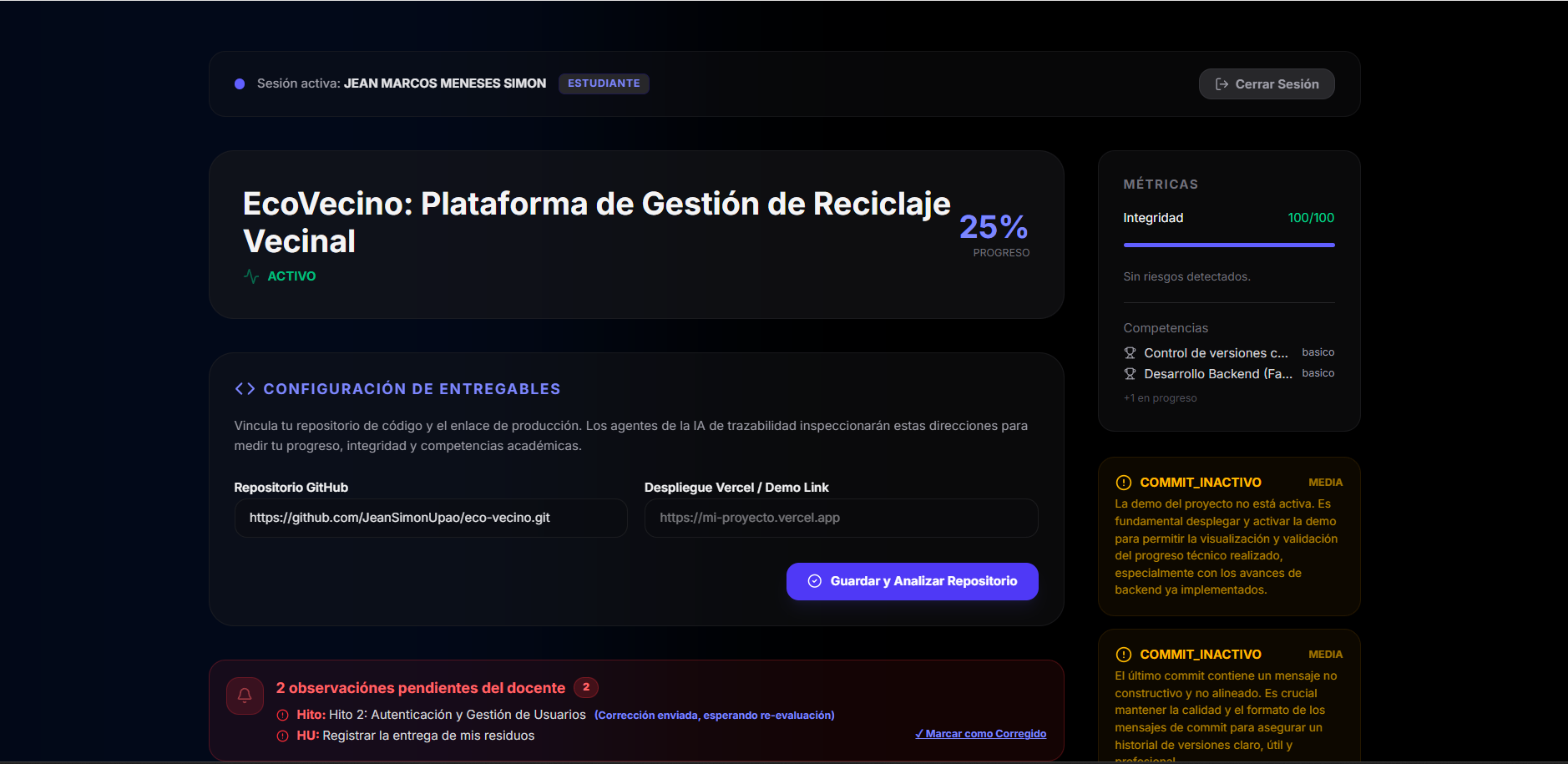Image resolution: width=1568 pixels, height=764 pixels.
Task: Click the MEDIA label on first alert card
Action: pyautogui.click(x=1325, y=483)
